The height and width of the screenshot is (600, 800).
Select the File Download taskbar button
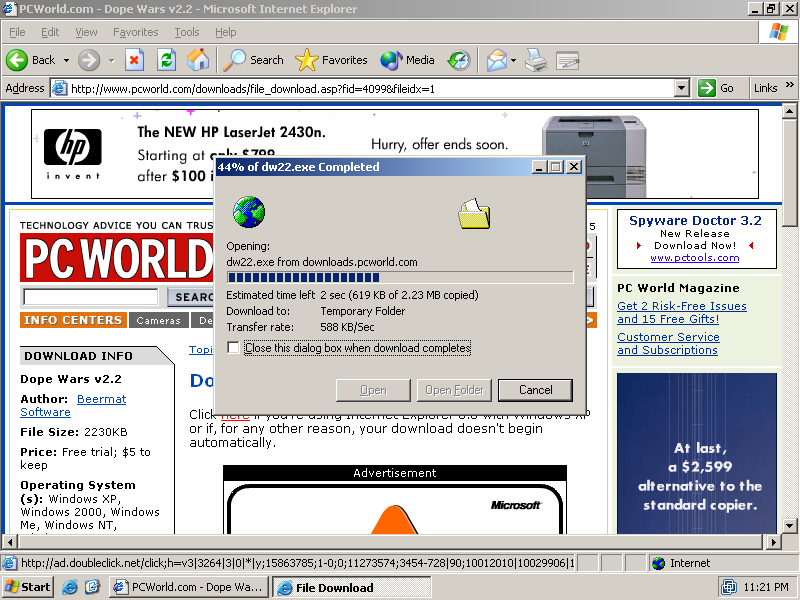(352, 587)
